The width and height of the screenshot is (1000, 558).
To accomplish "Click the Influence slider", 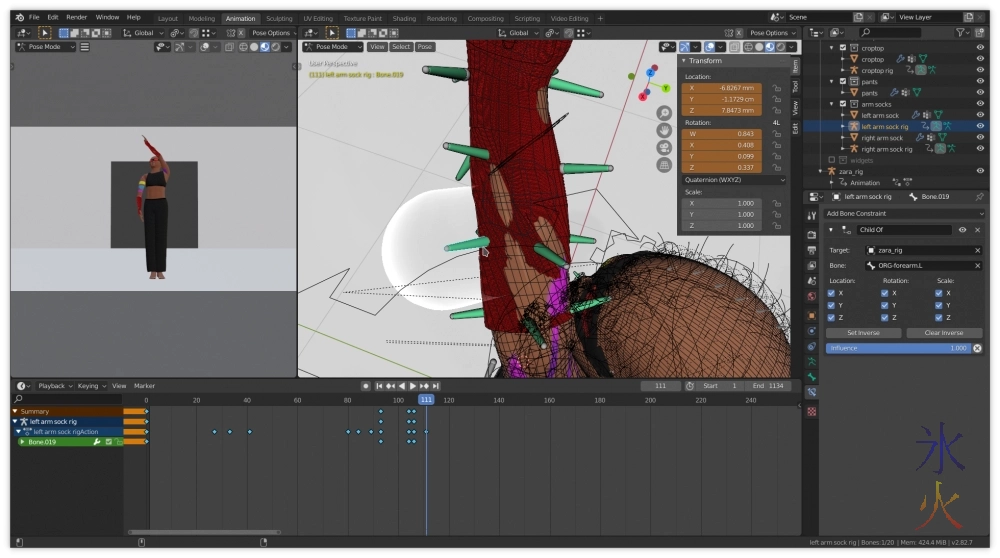I will [897, 348].
